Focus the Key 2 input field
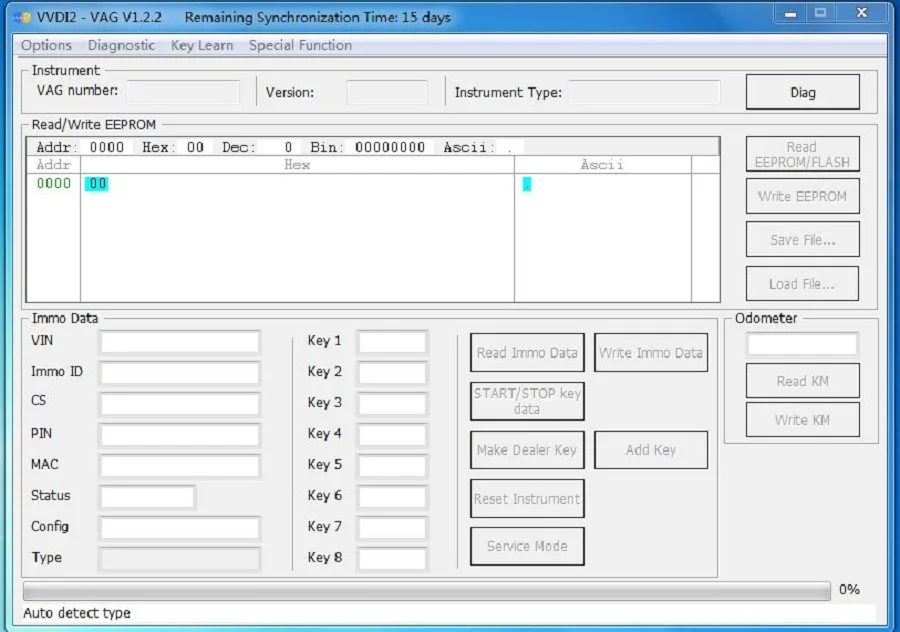900x632 pixels. pyautogui.click(x=392, y=373)
